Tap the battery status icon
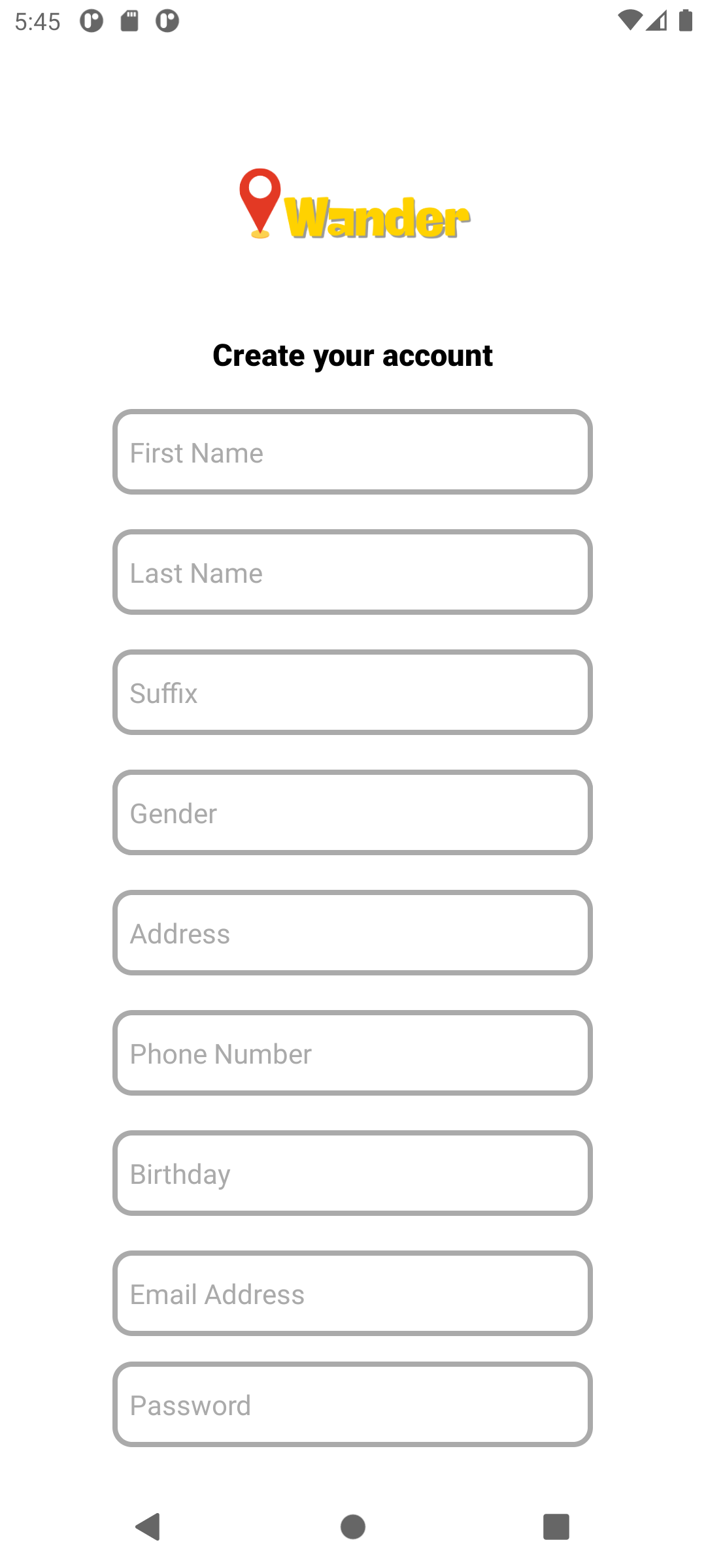The image size is (706, 1568). 686,21
